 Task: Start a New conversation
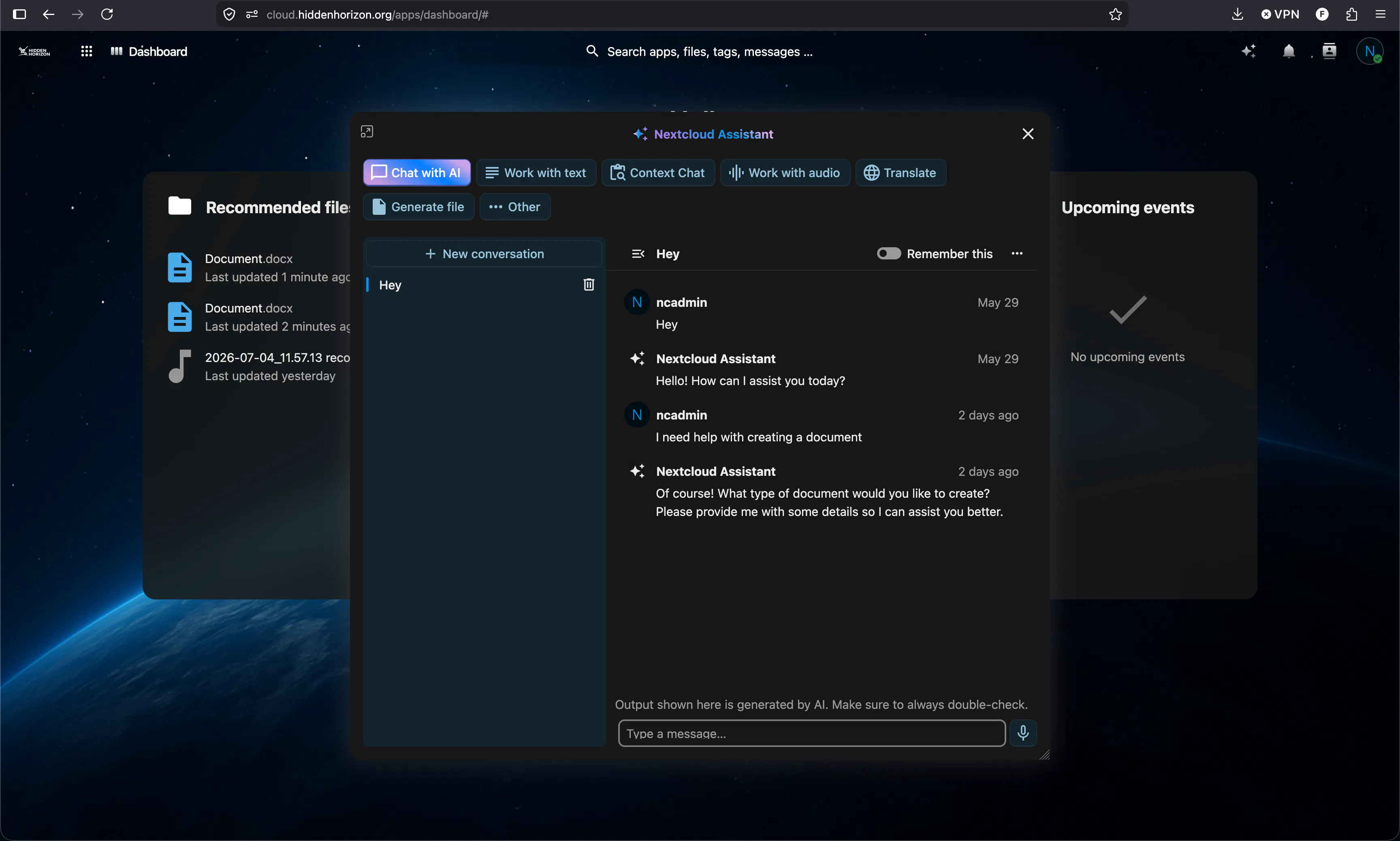pos(484,254)
